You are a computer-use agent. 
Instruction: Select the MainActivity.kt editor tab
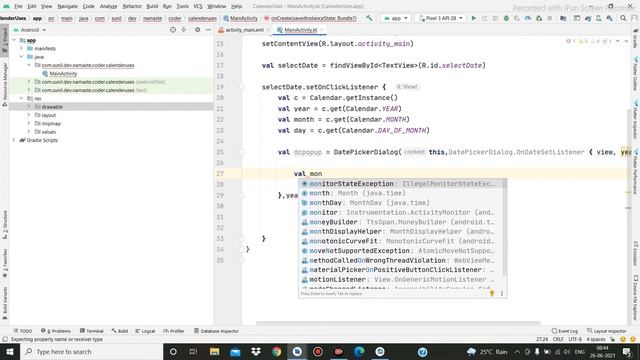[300, 30]
